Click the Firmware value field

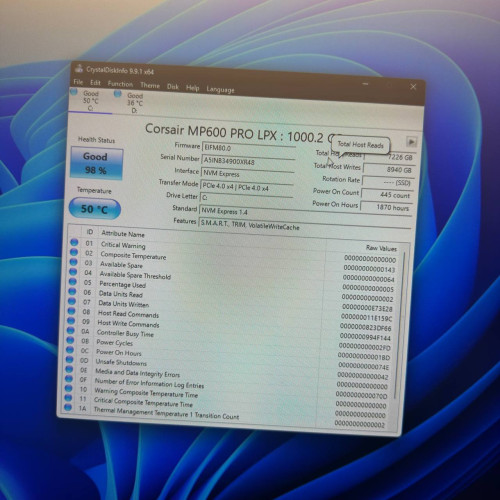pyautogui.click(x=249, y=148)
